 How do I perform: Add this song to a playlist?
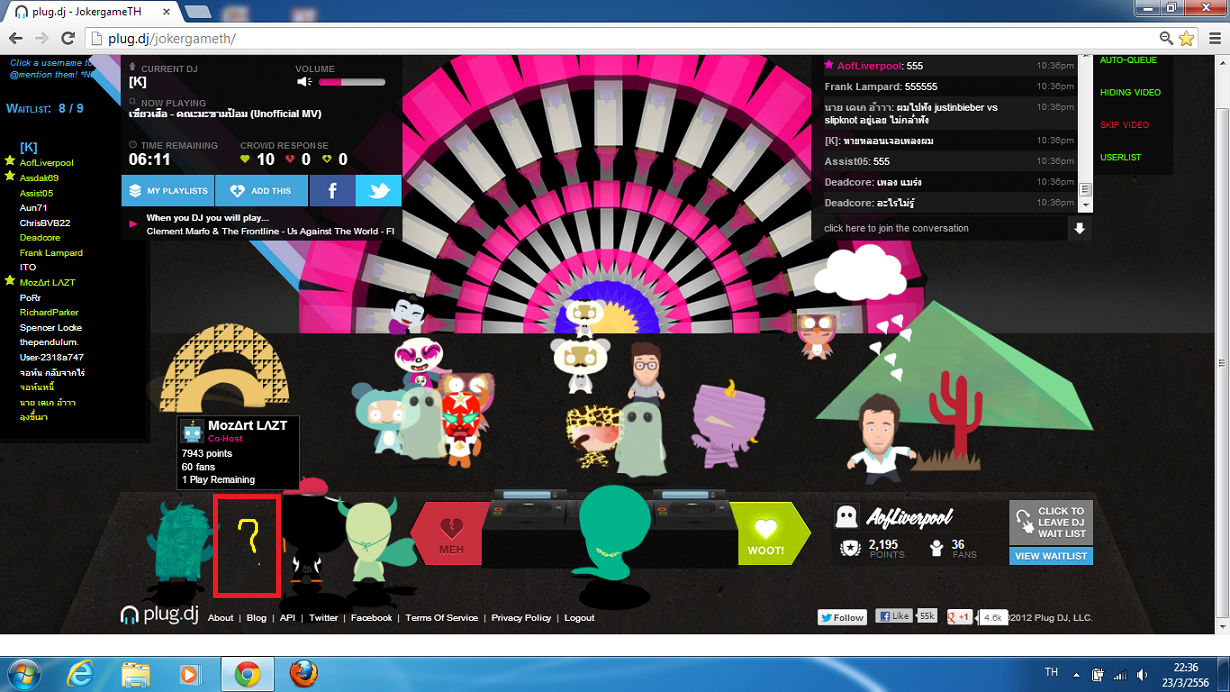(x=261, y=190)
